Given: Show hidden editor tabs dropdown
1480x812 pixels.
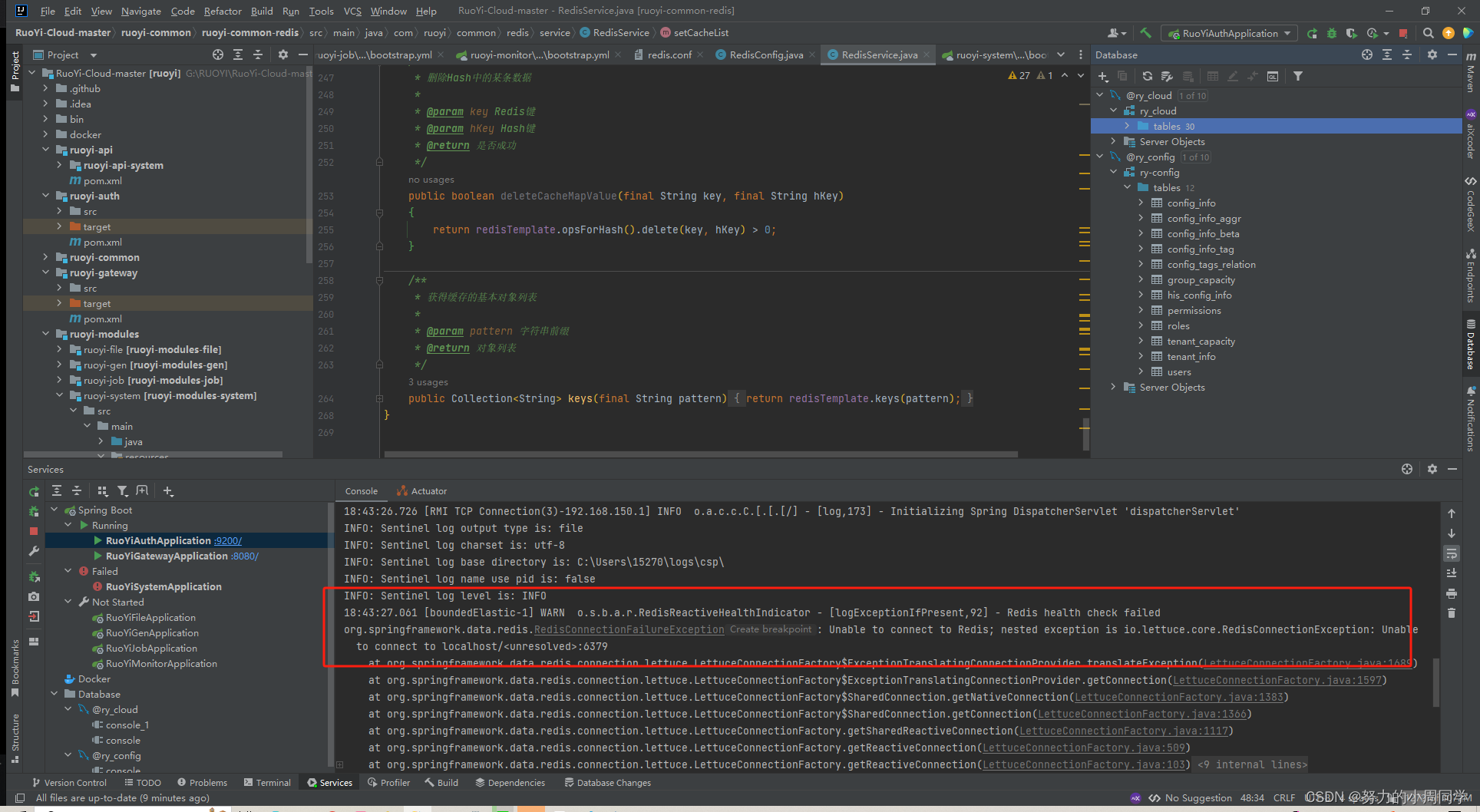Looking at the screenshot, I should point(1061,54).
